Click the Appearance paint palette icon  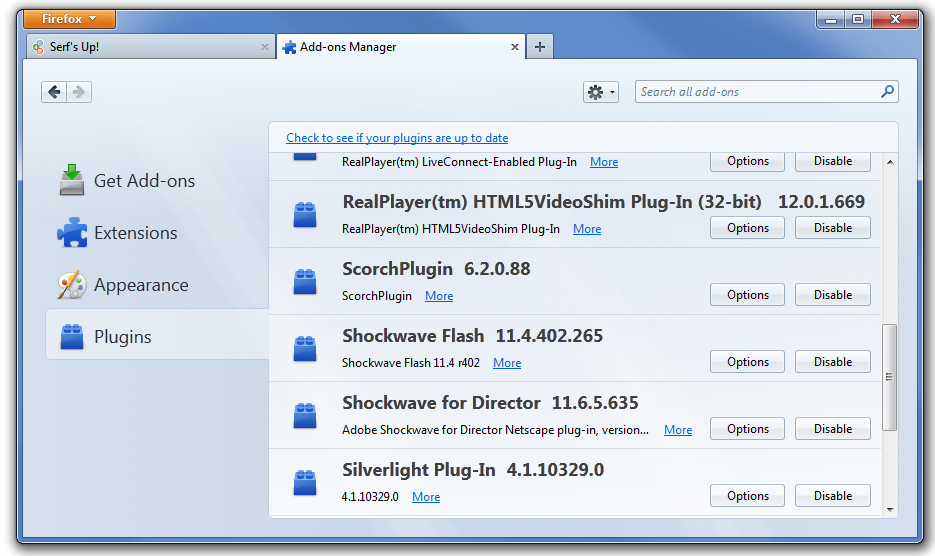[x=71, y=285]
